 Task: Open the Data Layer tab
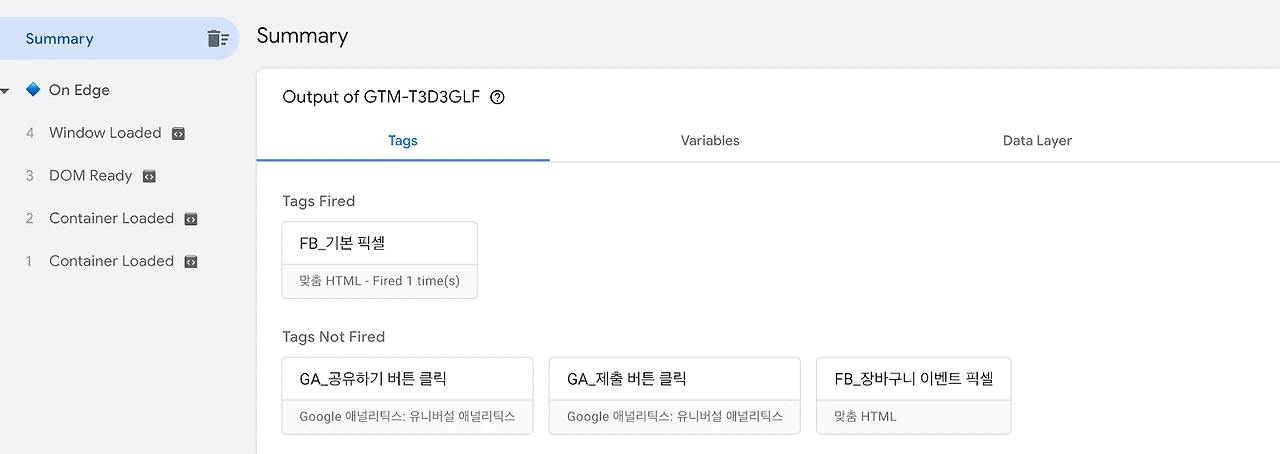pyautogui.click(x=1037, y=141)
